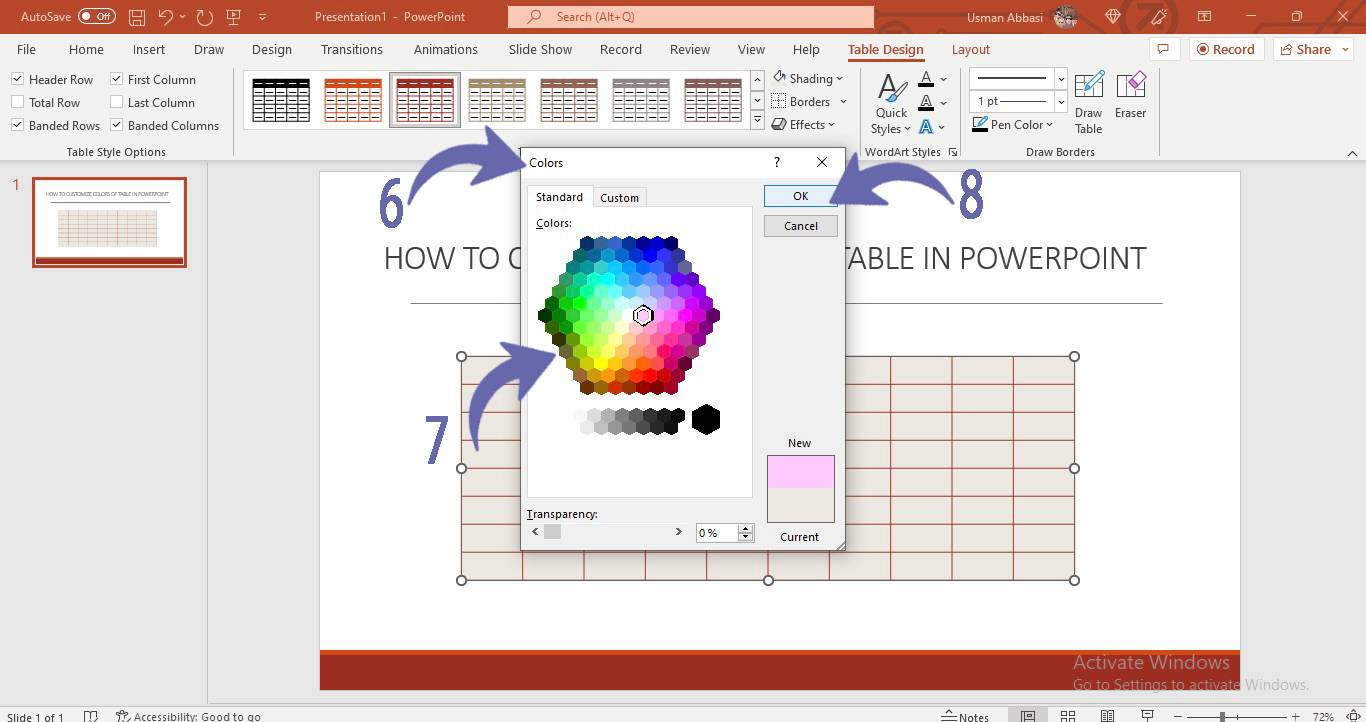Click the Record button

[x=1225, y=49]
